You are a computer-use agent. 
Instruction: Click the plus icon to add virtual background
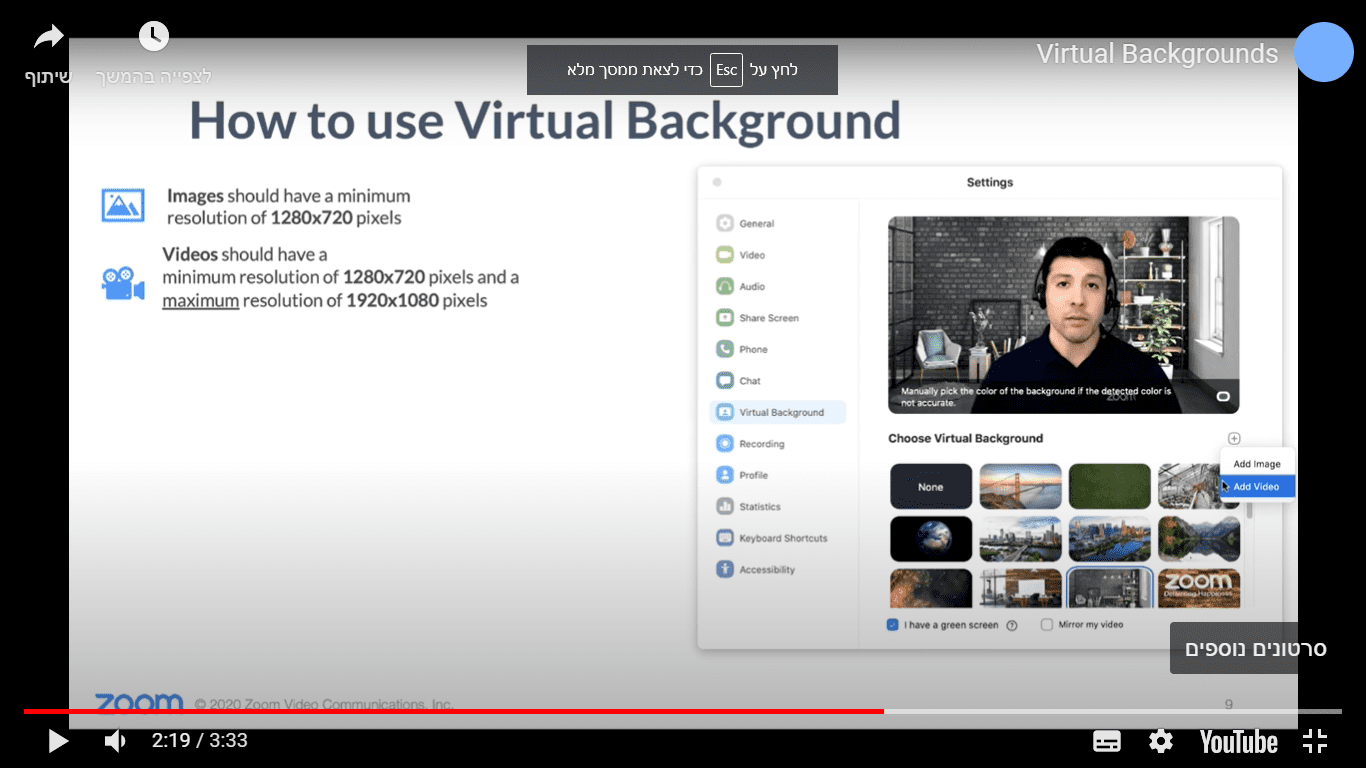1234,439
